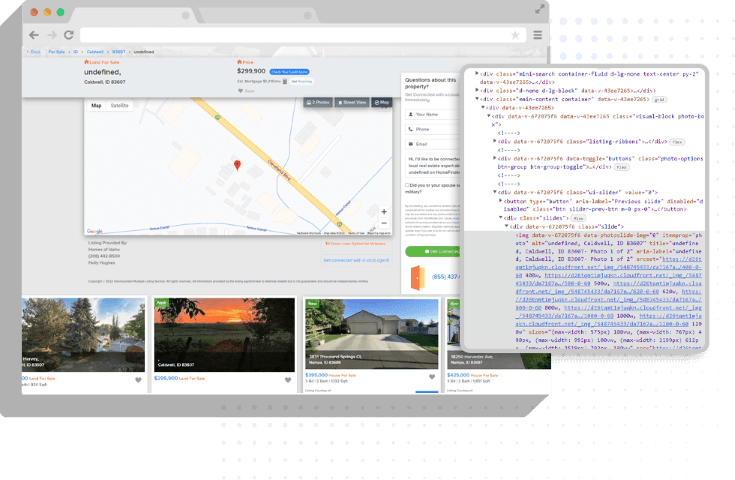Expand the Previous slide button node

tap(500, 201)
